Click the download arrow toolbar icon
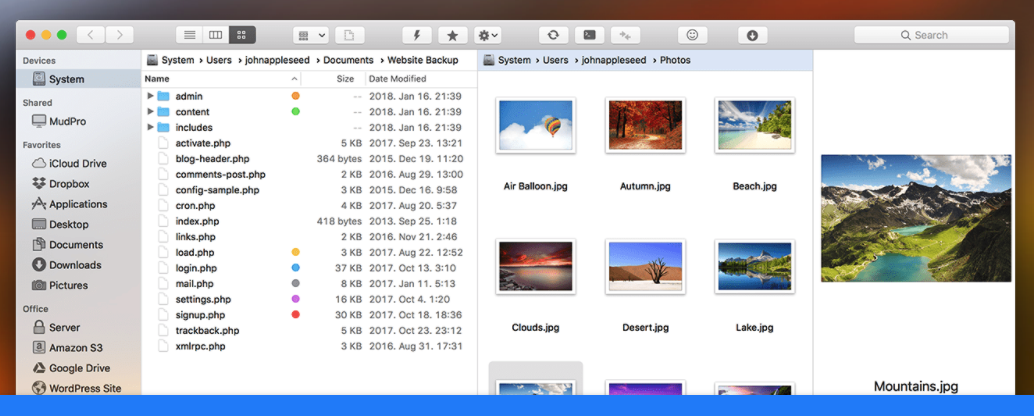The image size is (1034, 416). (752, 35)
